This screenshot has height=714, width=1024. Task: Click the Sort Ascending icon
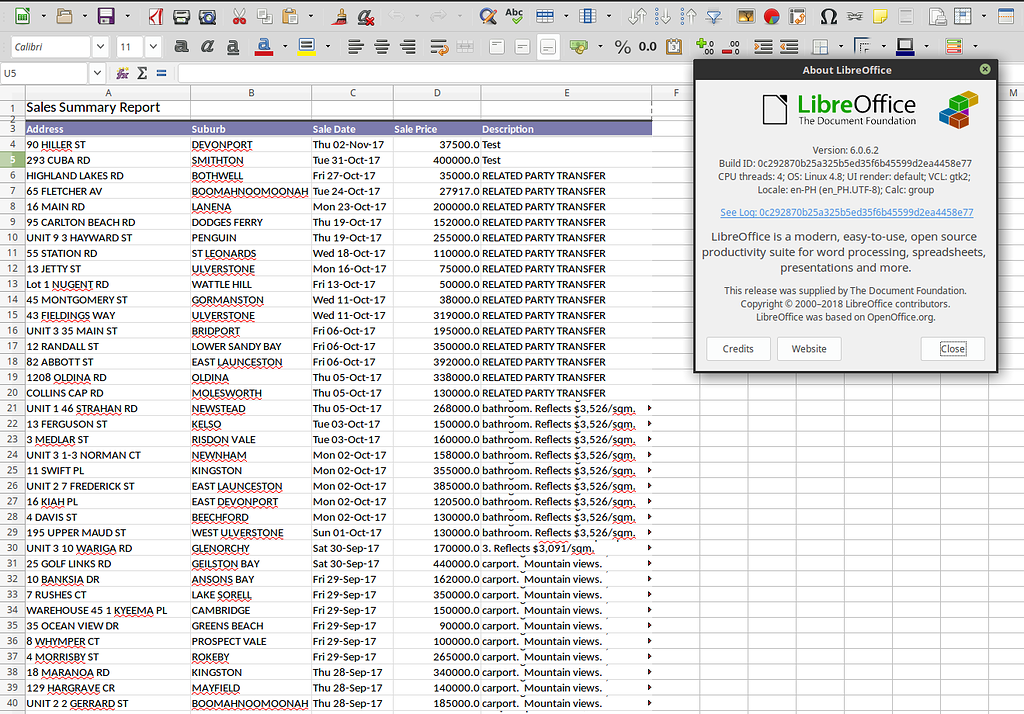point(663,16)
